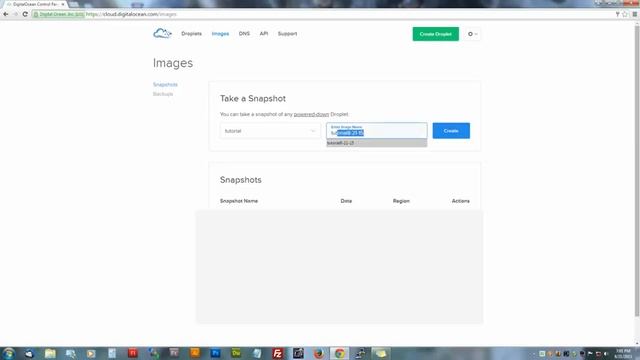Click the Region column header
This screenshot has height=360, width=640.
401,201
